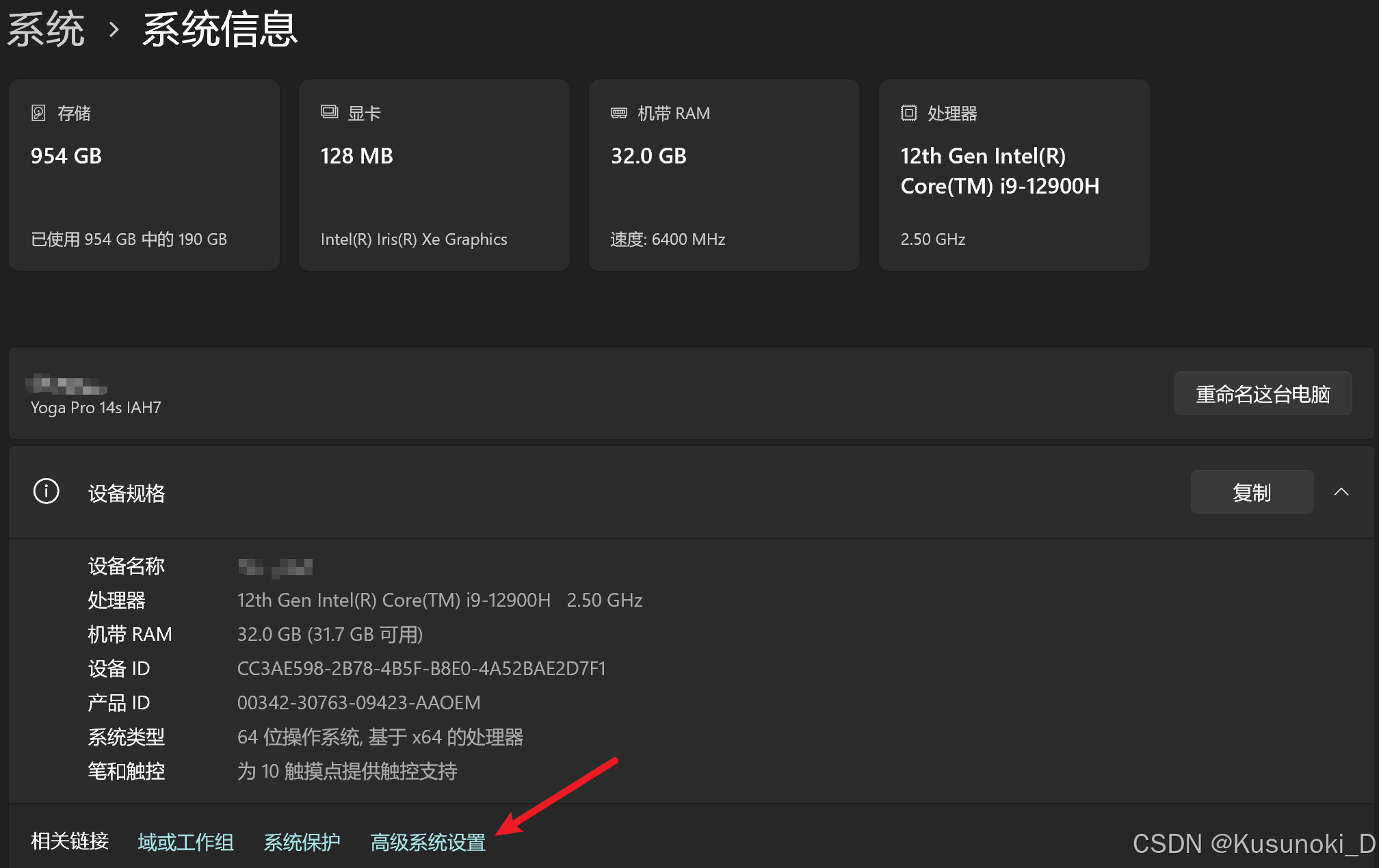Screen dimensions: 1379x868
Task: Open the 128 MB graphics card tile
Action: (434, 176)
